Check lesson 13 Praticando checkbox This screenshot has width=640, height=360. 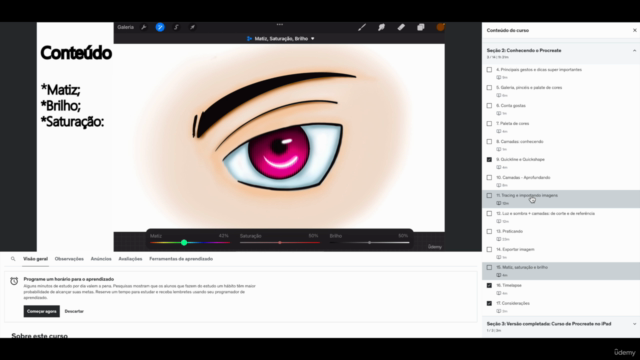[x=489, y=231]
